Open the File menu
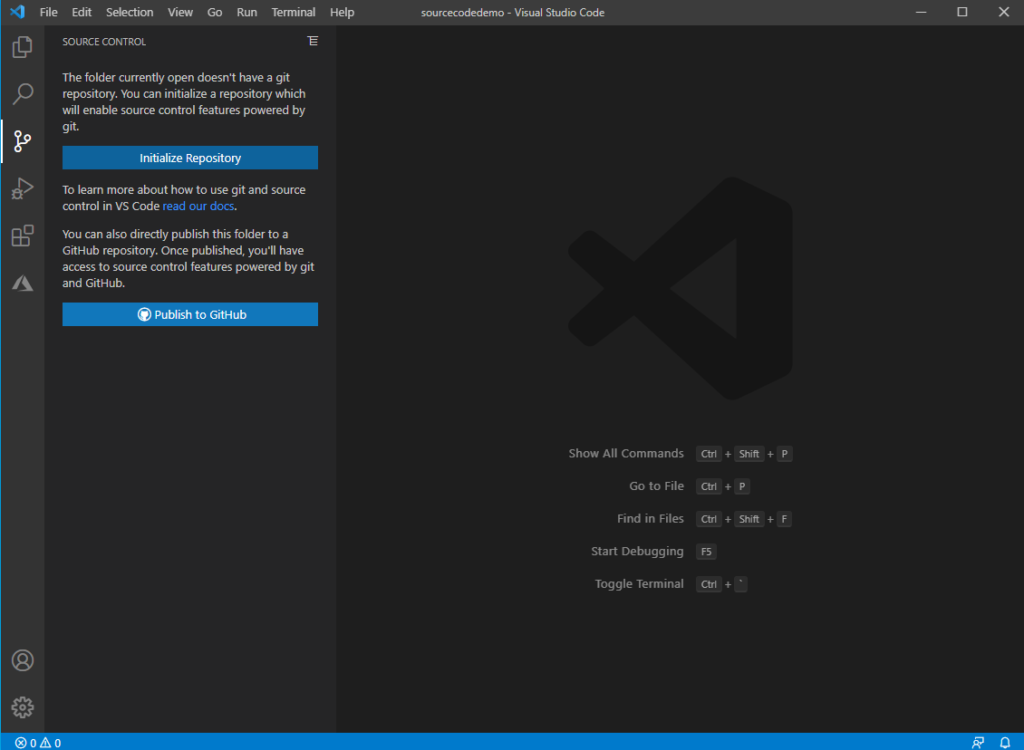This screenshot has height=750, width=1024. click(x=47, y=12)
